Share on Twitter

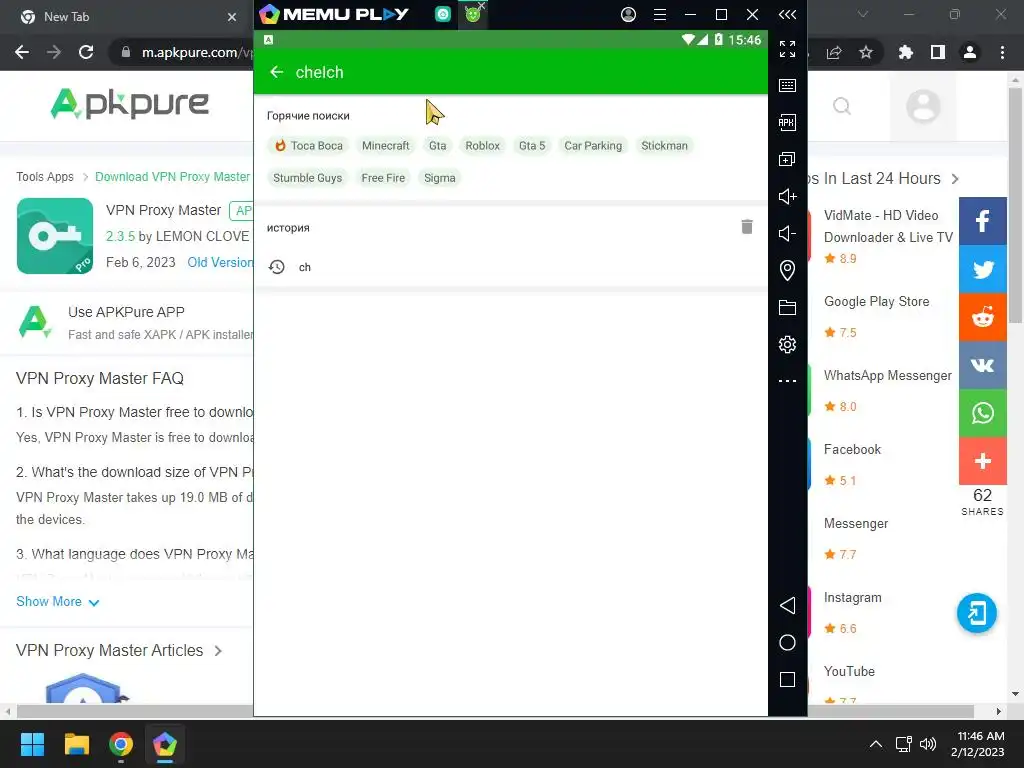[982, 269]
